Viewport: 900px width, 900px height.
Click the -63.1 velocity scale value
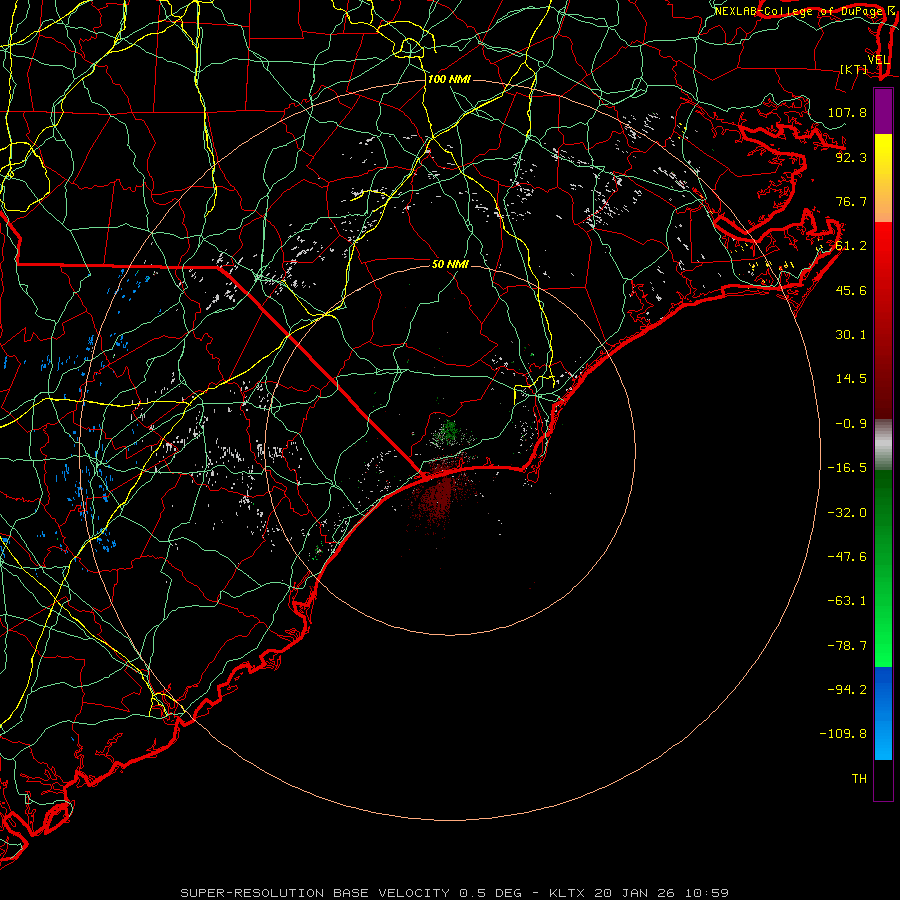[x=847, y=601]
